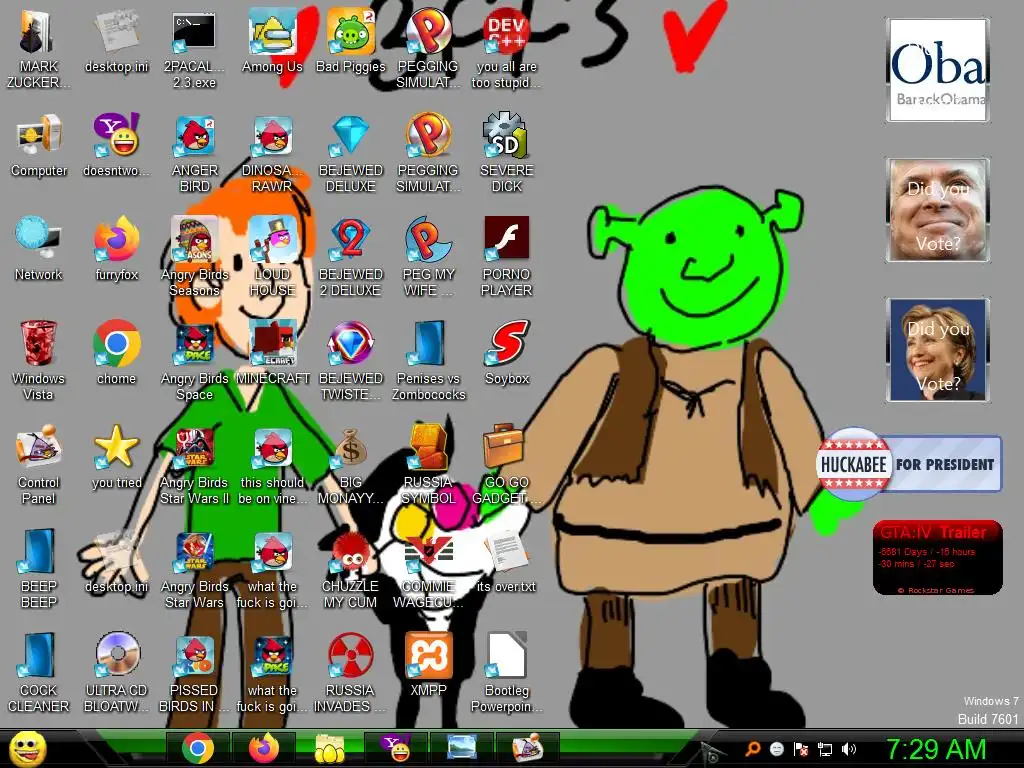Open the smiley-face Start button
1024x768 pixels.
[28, 748]
